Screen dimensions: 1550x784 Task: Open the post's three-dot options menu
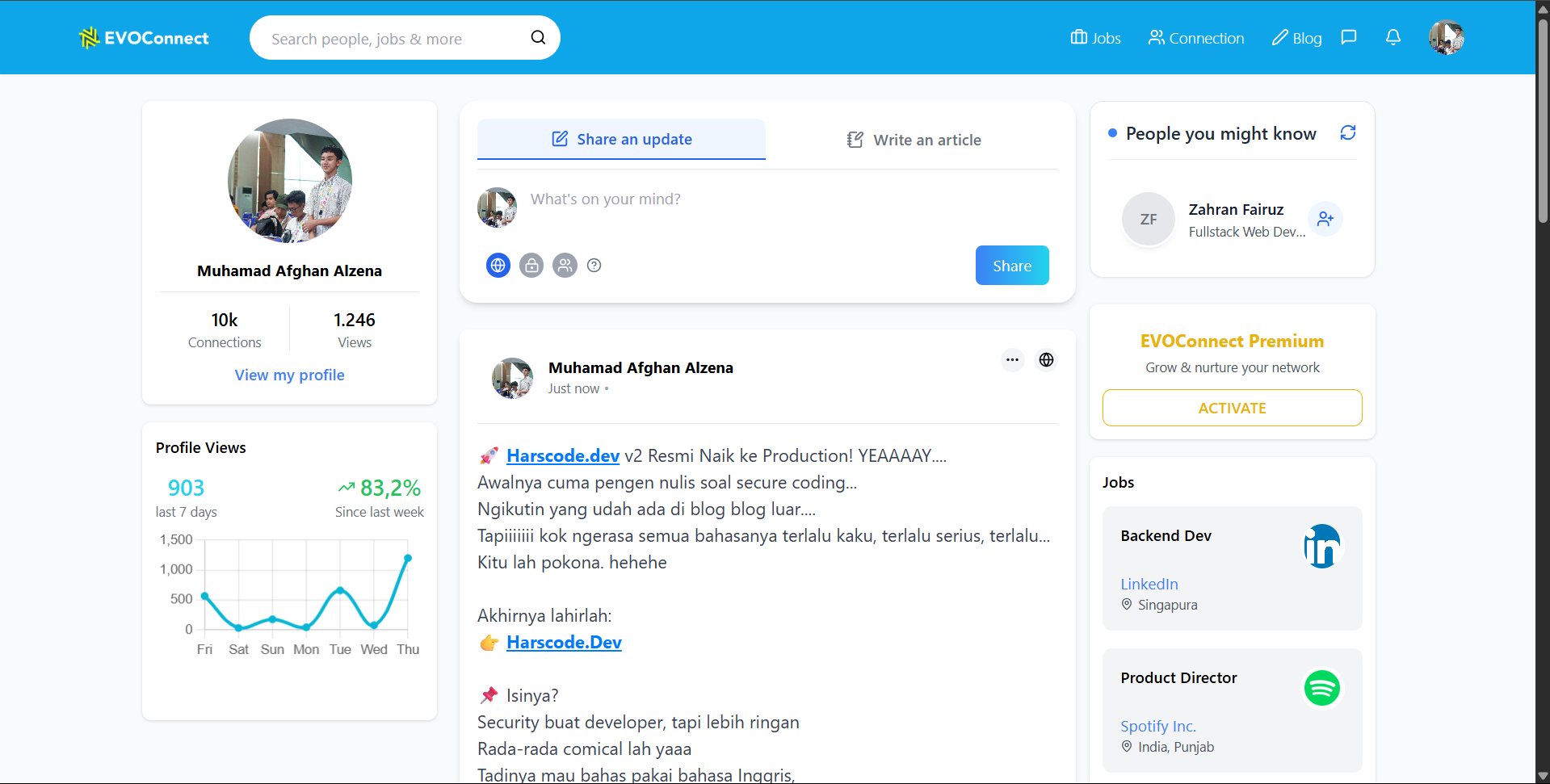(1012, 360)
